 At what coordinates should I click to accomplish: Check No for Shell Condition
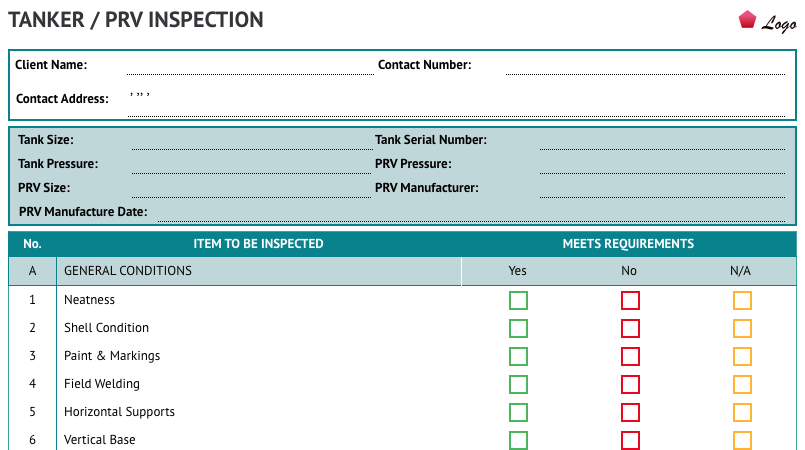(630, 328)
